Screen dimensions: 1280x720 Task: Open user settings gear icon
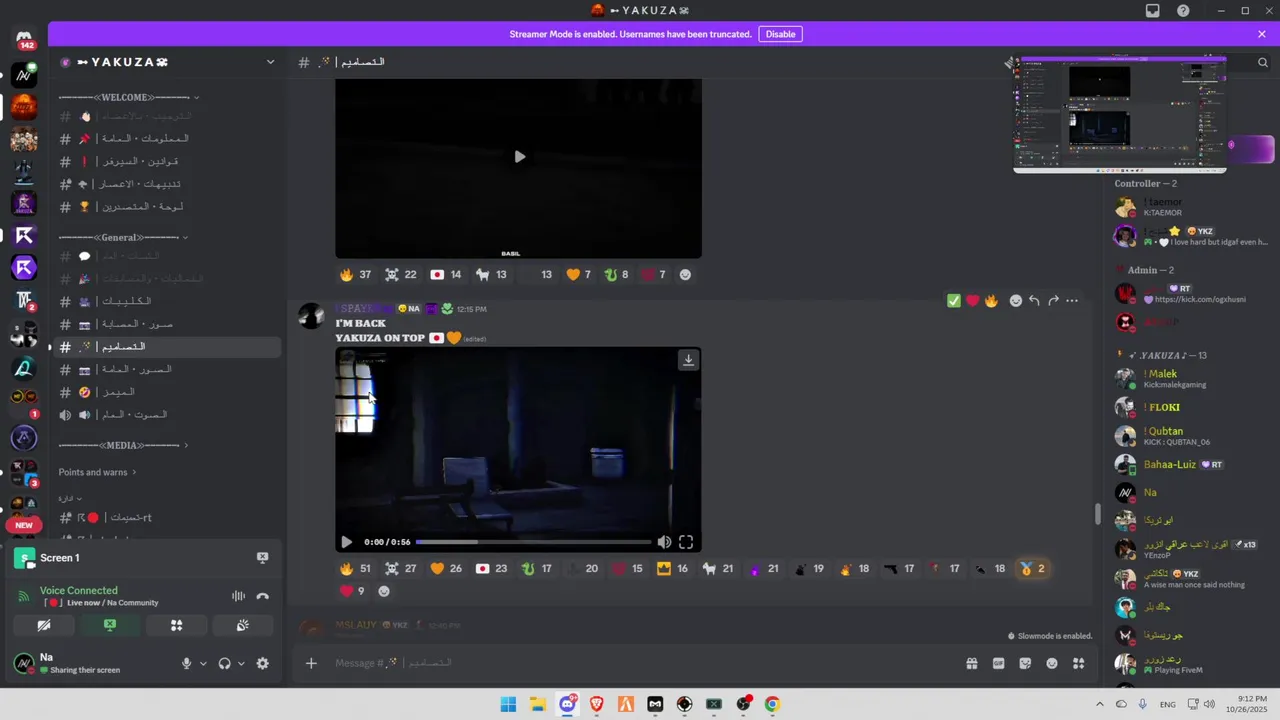tap(263, 663)
